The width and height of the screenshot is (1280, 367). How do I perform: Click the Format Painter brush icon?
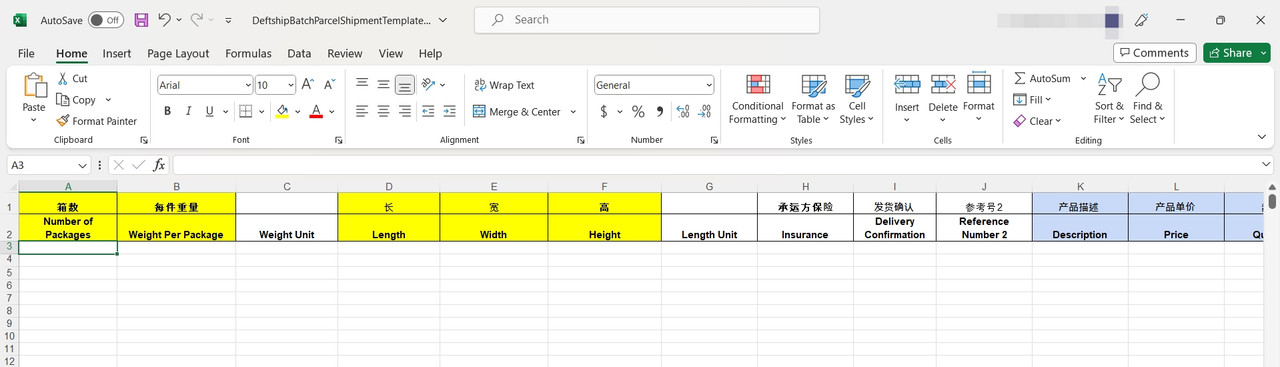click(x=63, y=121)
